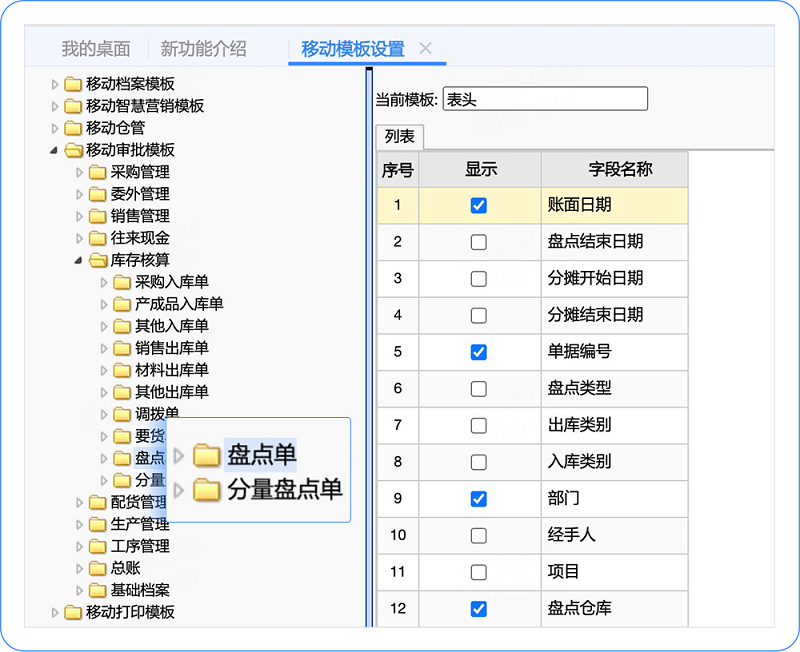Switch to the 我的桌面 tab
Screen dimensions: 800x652
tap(95, 48)
